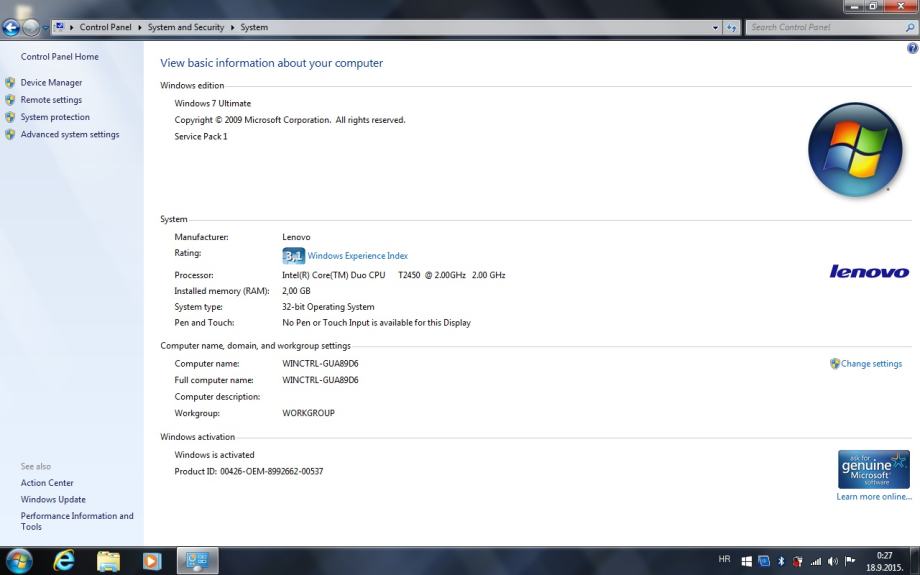Click the Back navigation arrow
Viewport: 920px width, 575px height.
[11, 27]
